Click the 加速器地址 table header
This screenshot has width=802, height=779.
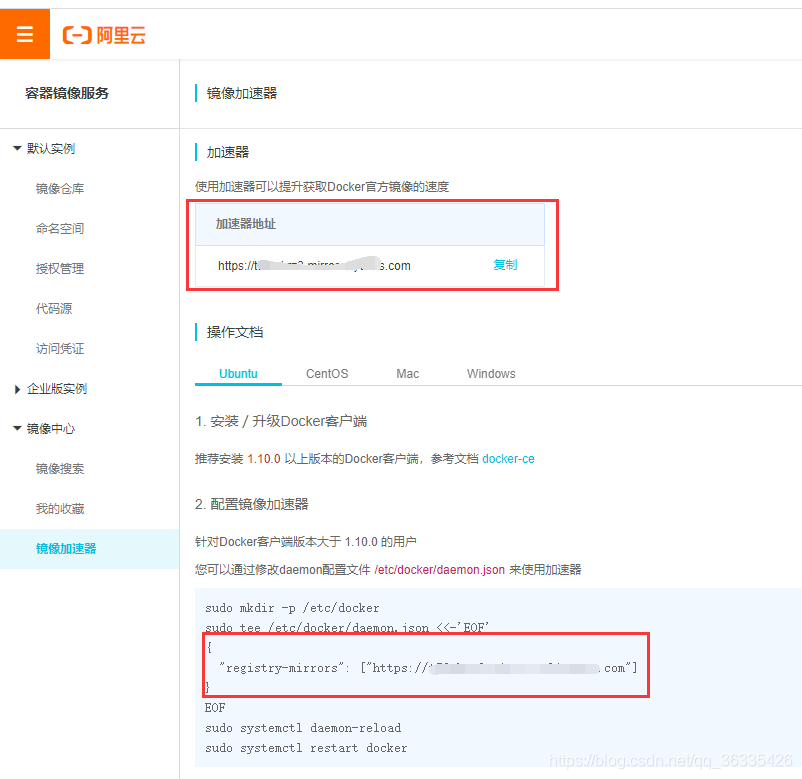pyautogui.click(x=370, y=224)
